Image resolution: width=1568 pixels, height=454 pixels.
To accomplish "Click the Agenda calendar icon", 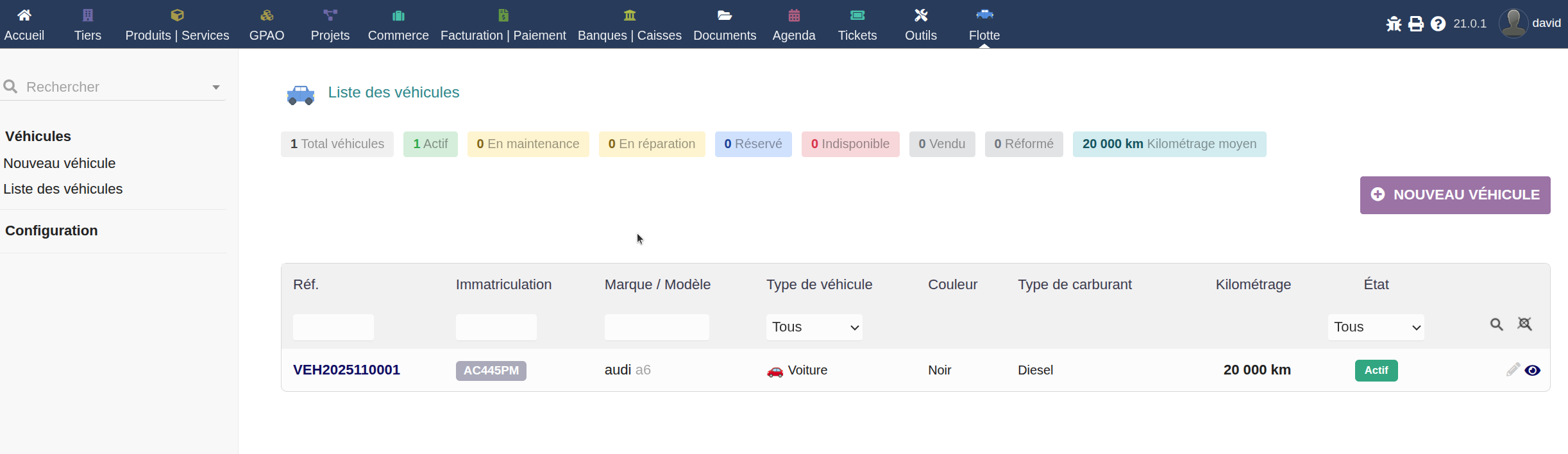I will click(794, 15).
